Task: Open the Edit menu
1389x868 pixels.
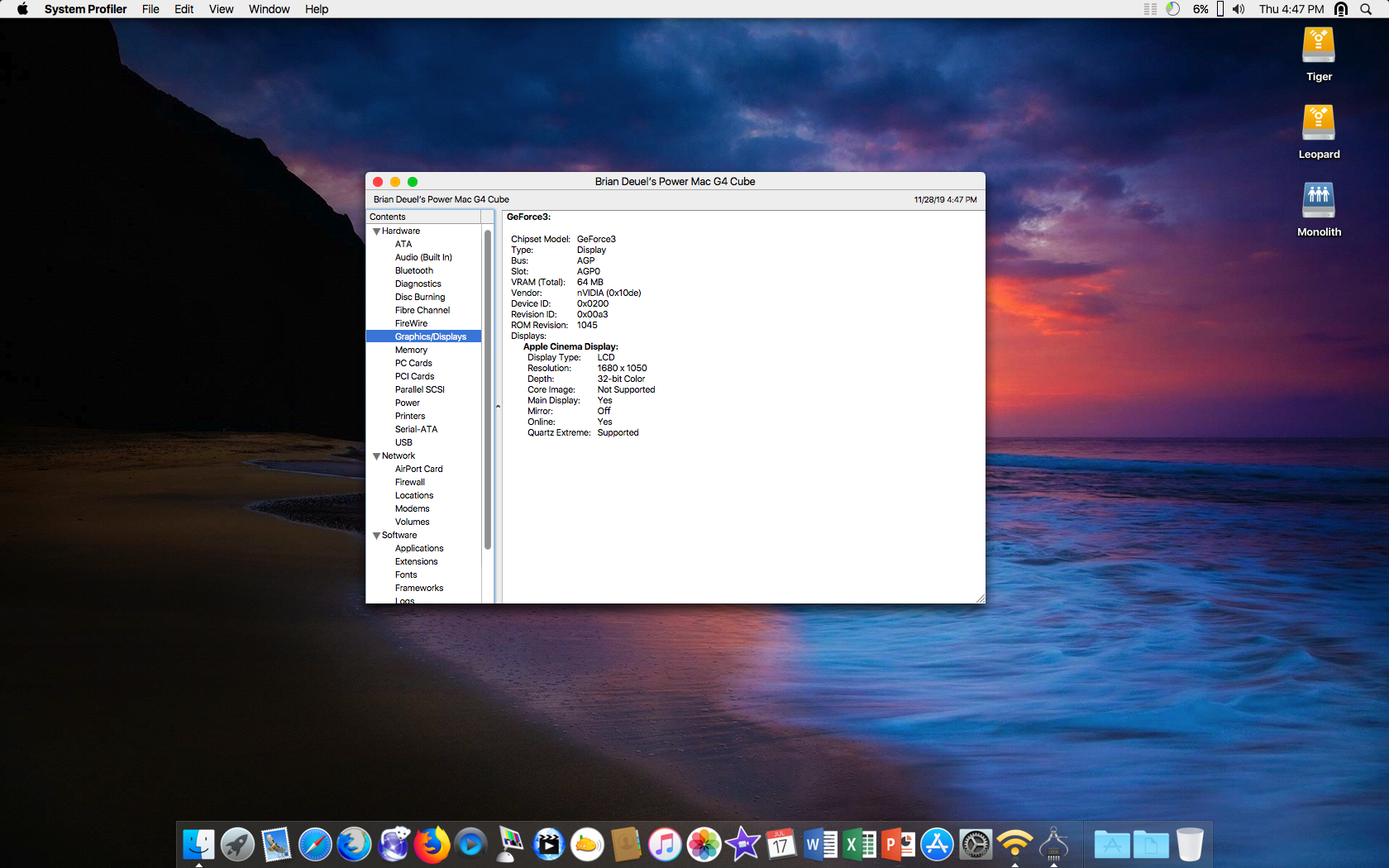Action: [x=184, y=9]
